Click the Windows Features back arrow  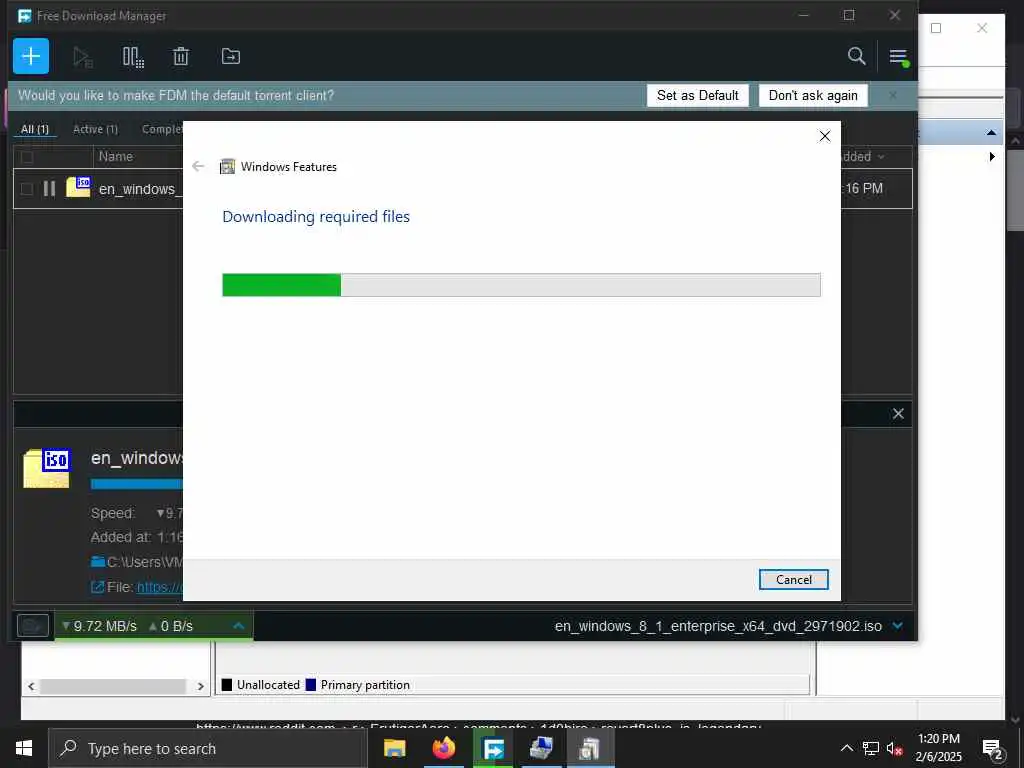pos(199,167)
